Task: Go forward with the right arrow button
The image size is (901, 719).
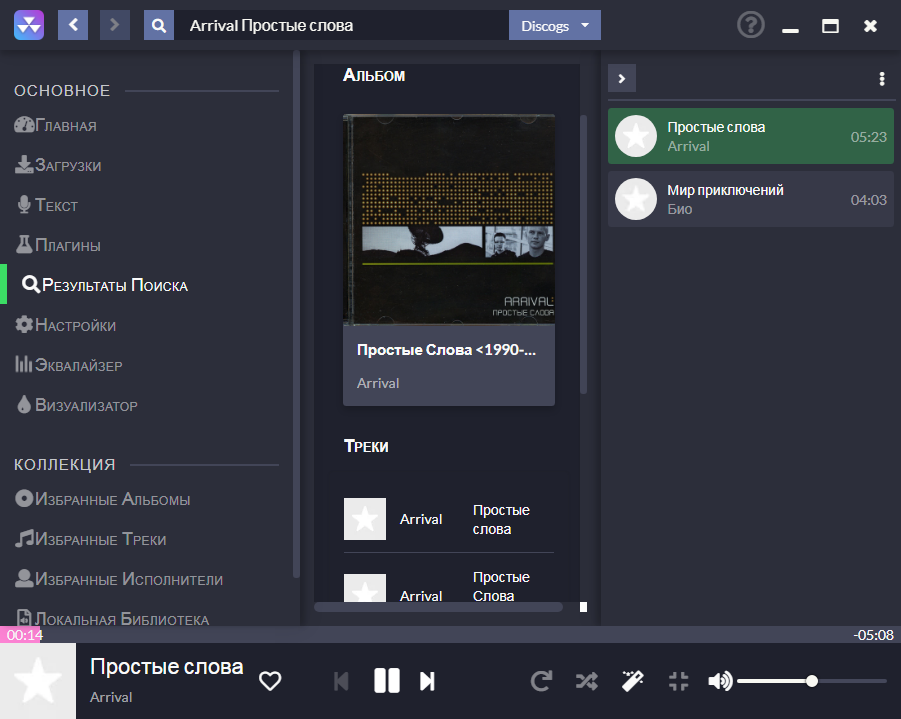Action: click(115, 25)
